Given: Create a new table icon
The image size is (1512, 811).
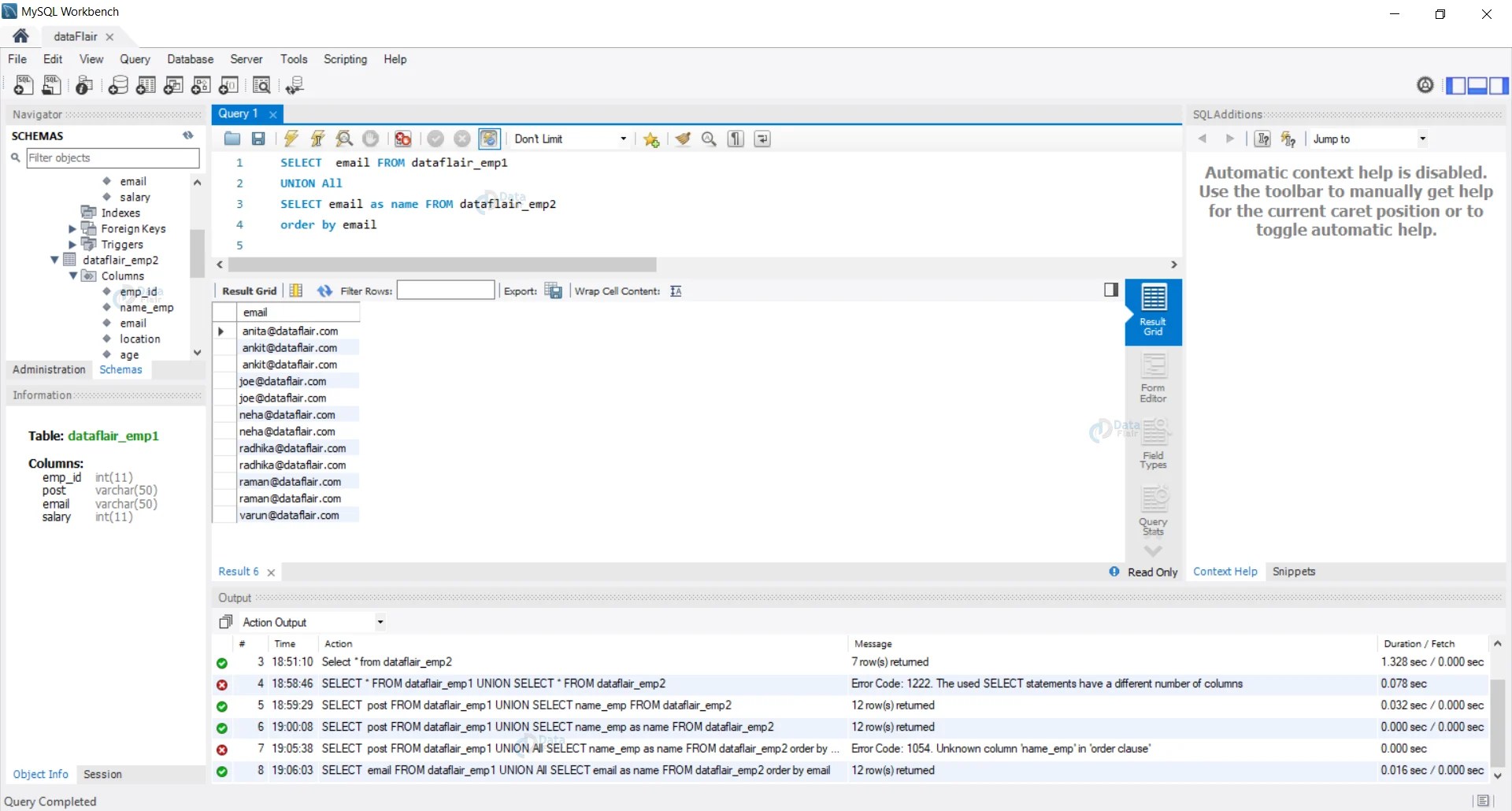Looking at the screenshot, I should pyautogui.click(x=146, y=85).
